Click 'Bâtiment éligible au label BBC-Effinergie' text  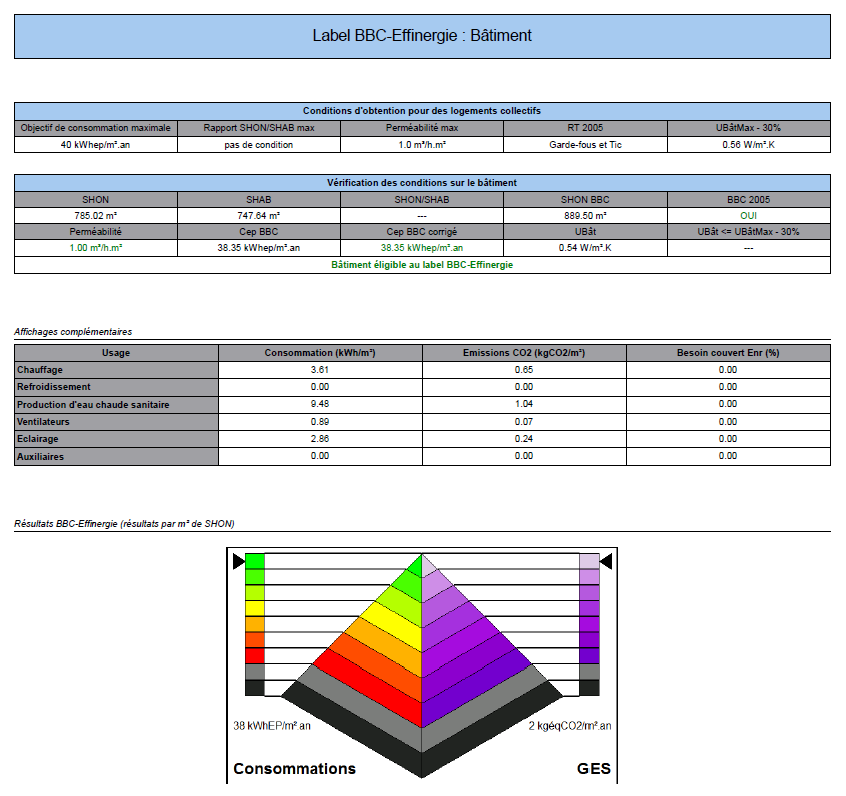[422, 264]
